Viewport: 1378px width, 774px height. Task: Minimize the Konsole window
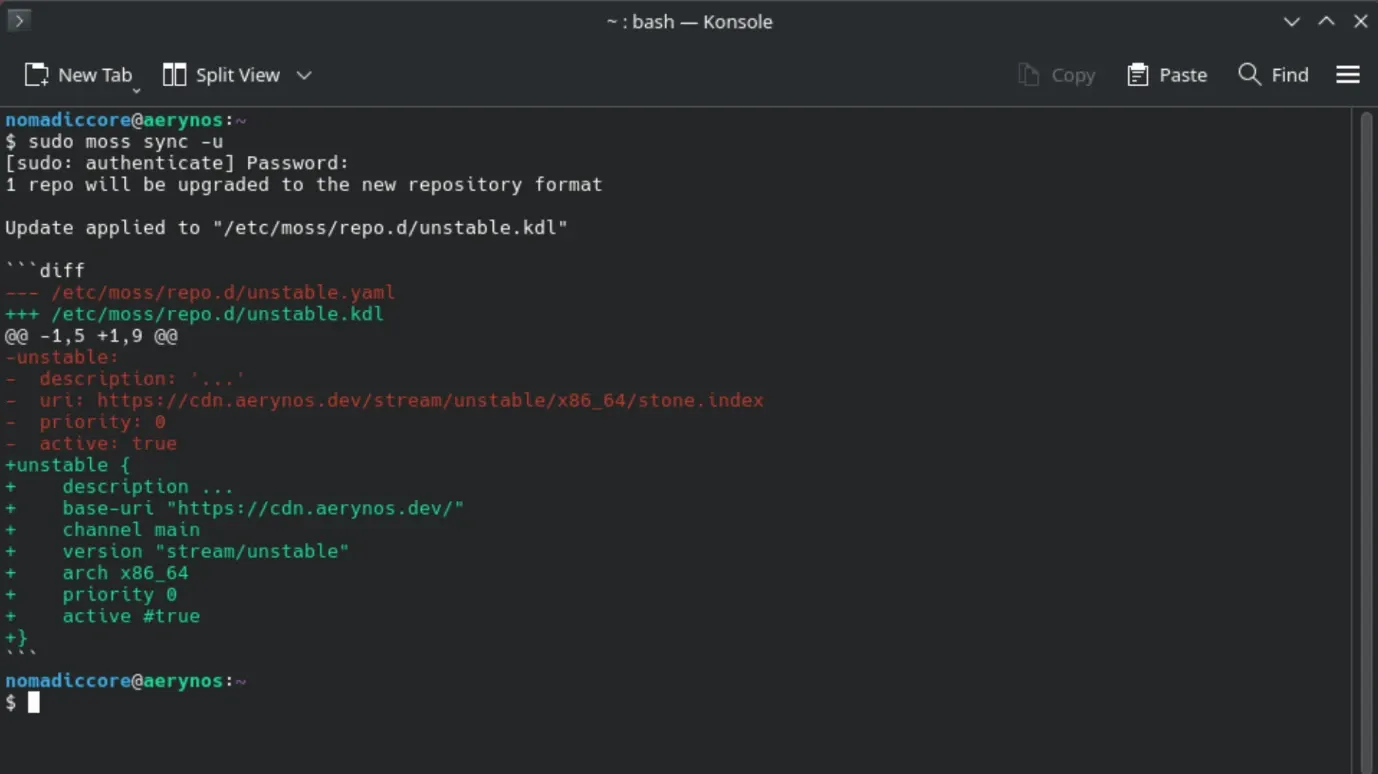tap(1292, 21)
